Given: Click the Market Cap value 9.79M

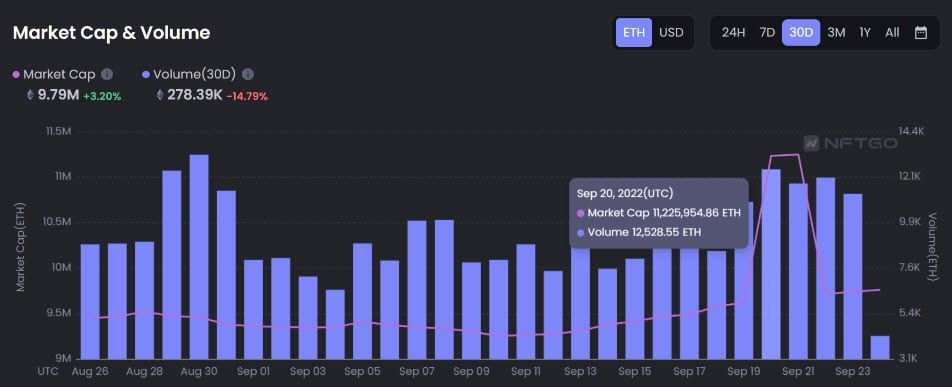Looking at the screenshot, I should 58,95.
